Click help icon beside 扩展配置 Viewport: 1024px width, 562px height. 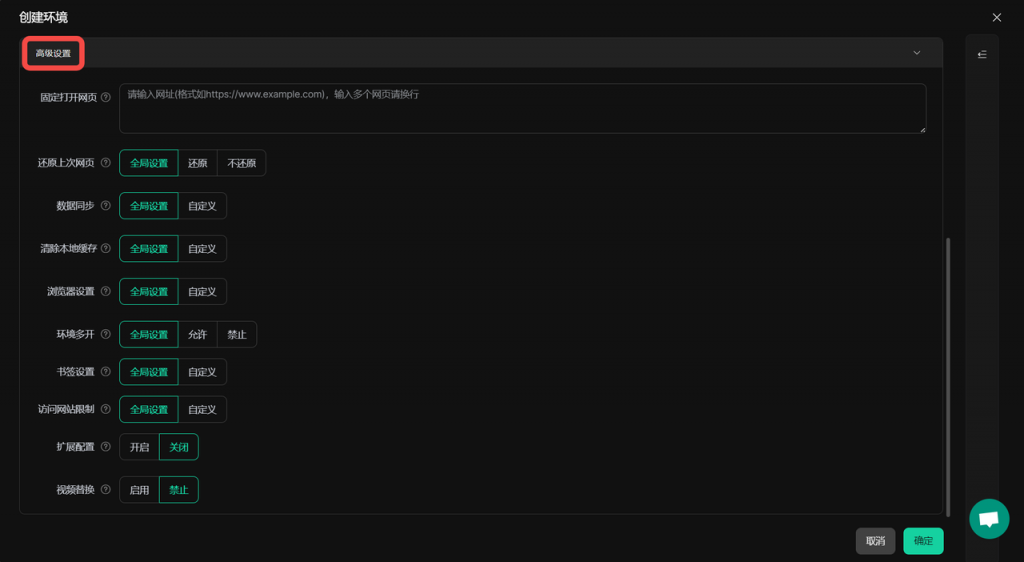(x=106, y=447)
